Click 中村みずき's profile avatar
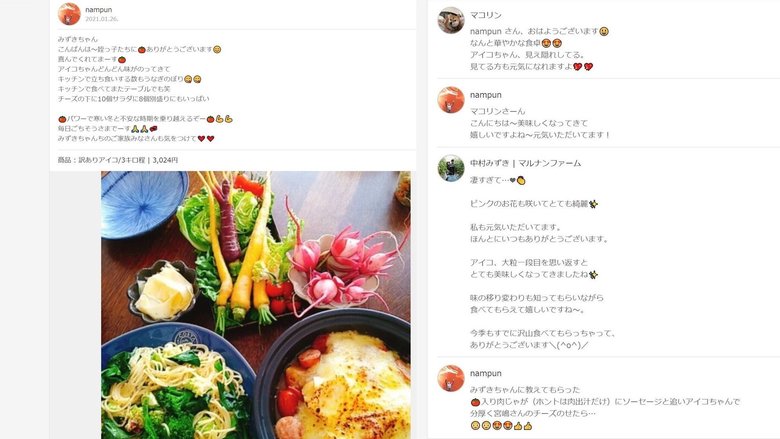Viewport: 780px width, 439px height. (x=451, y=168)
